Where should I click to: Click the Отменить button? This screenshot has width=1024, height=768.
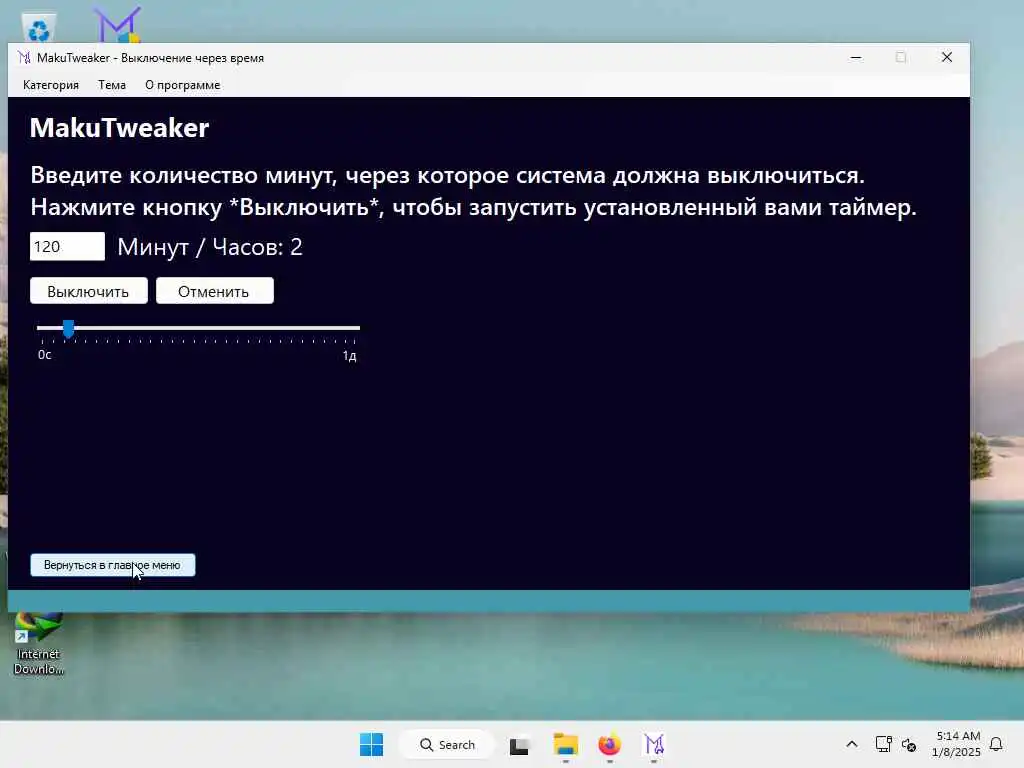point(215,291)
